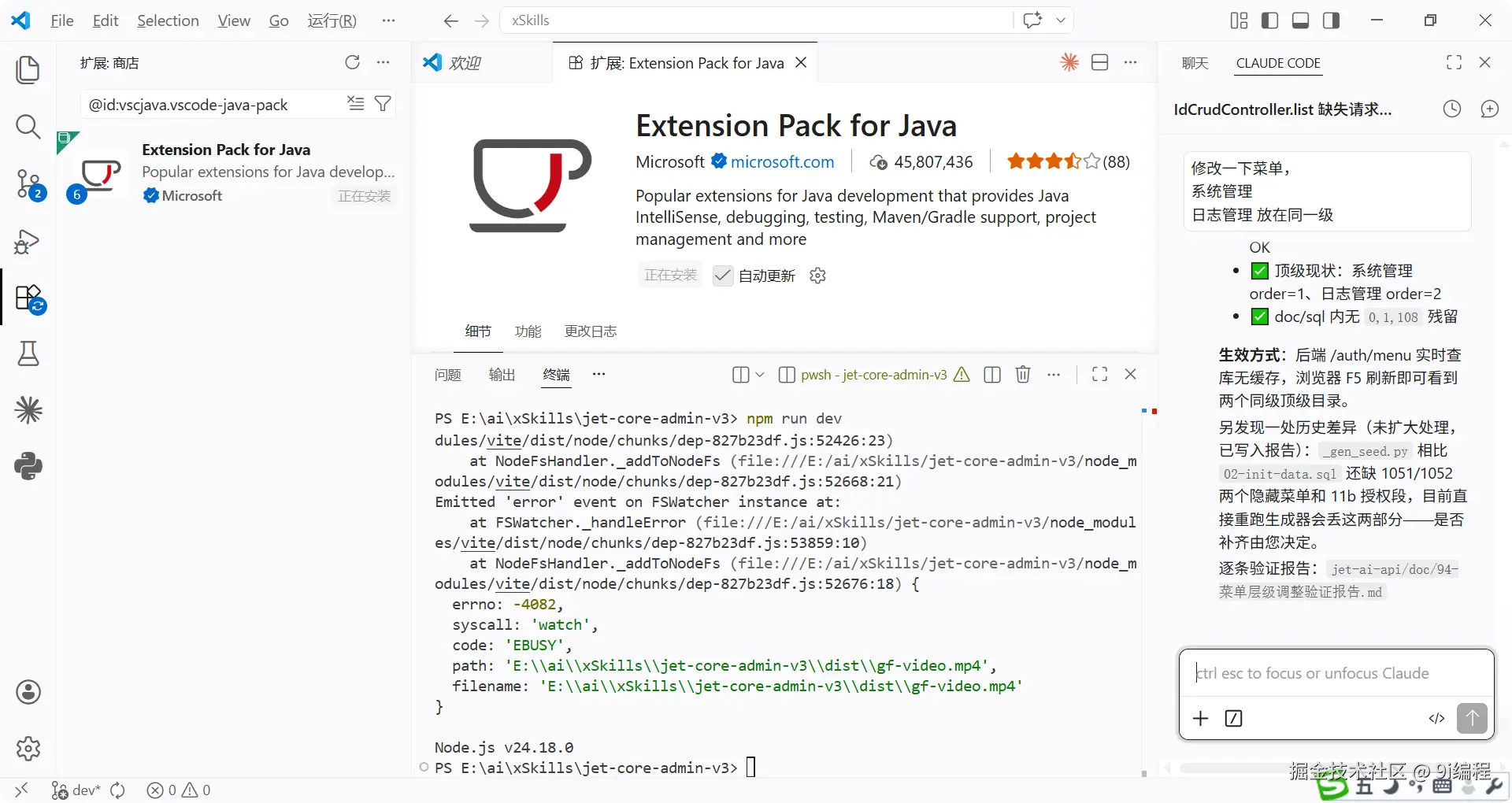This screenshot has height=803, width=1512.
Task: Kill the terminal with trash icon
Action: click(1023, 375)
